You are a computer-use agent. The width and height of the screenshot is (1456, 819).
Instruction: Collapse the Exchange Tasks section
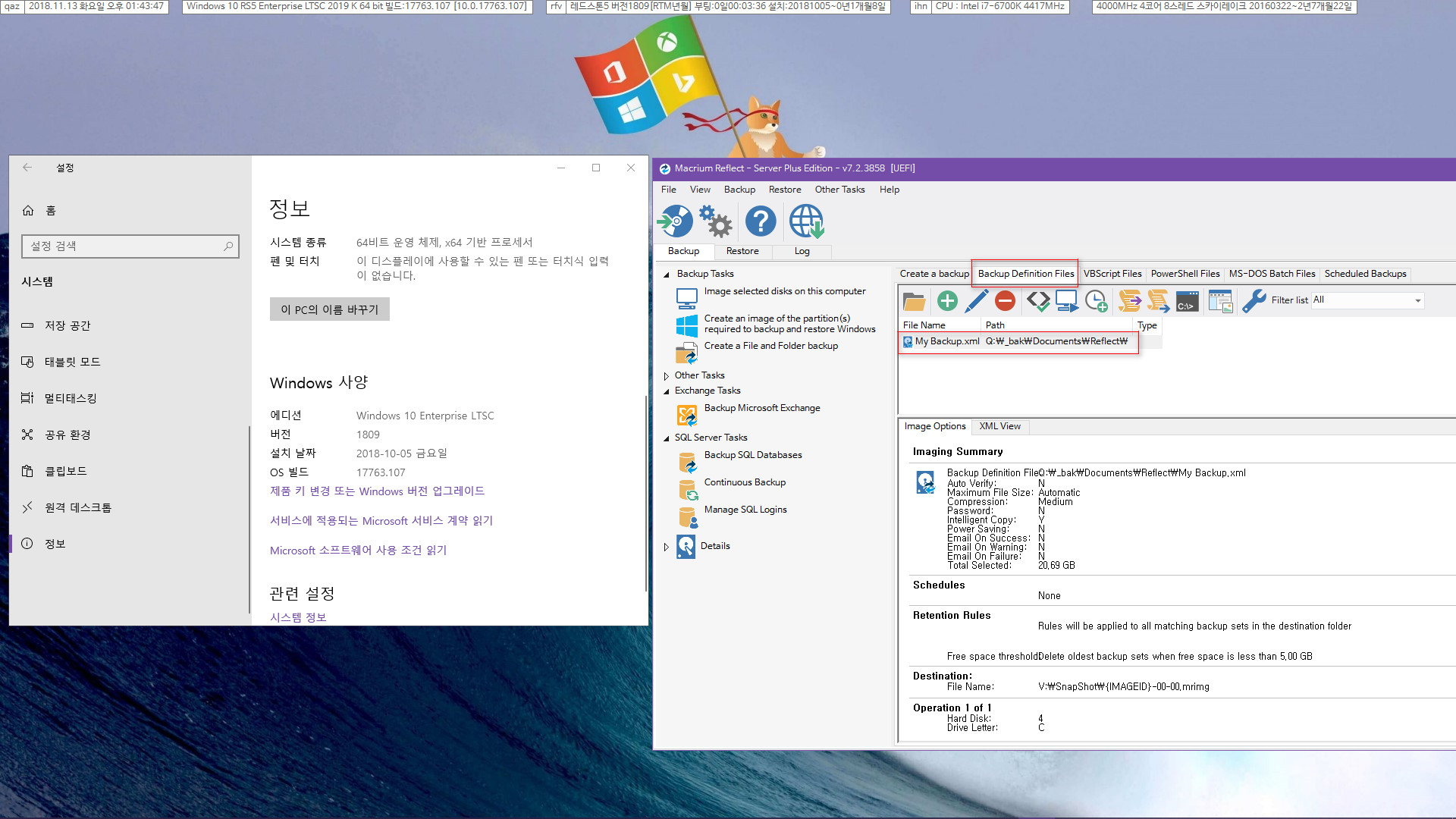667,391
